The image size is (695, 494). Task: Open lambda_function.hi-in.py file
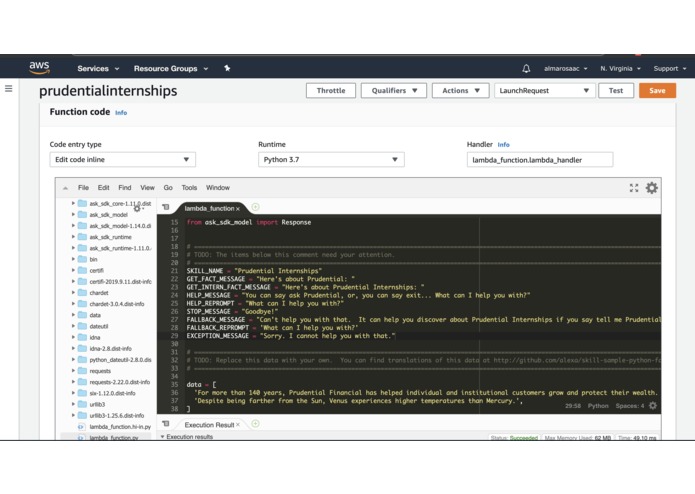tap(120, 427)
